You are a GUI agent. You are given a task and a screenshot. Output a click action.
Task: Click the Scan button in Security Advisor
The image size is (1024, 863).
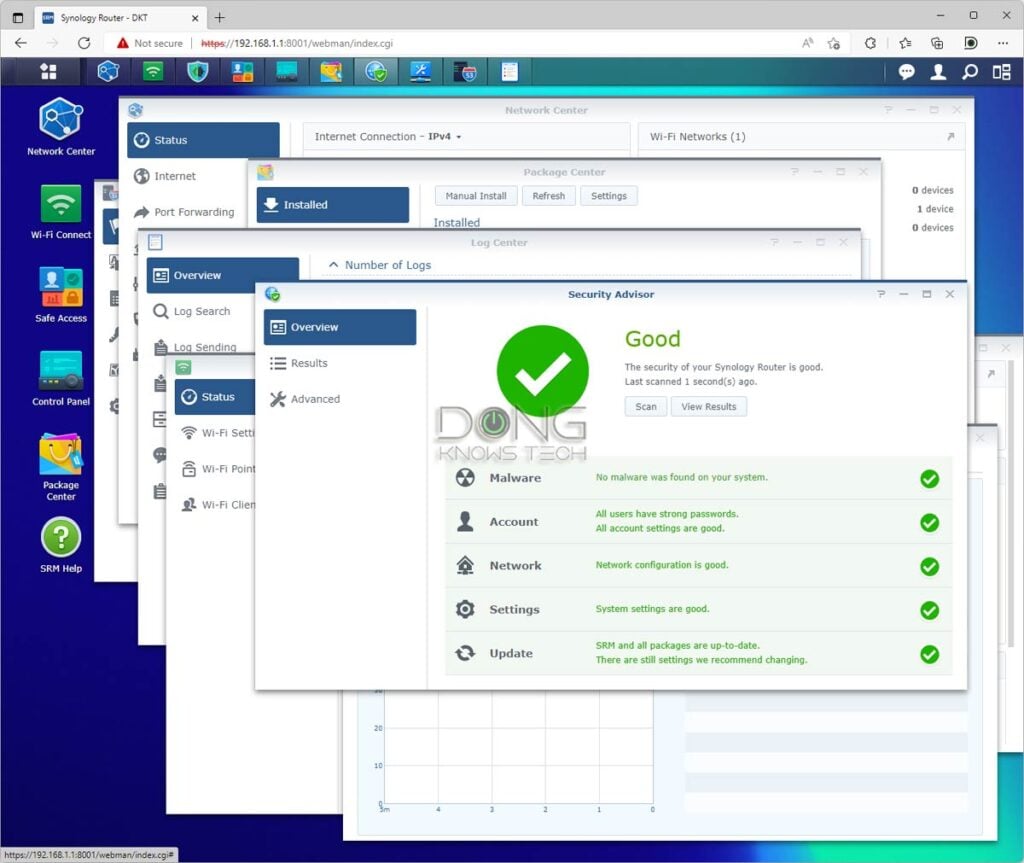coord(646,406)
